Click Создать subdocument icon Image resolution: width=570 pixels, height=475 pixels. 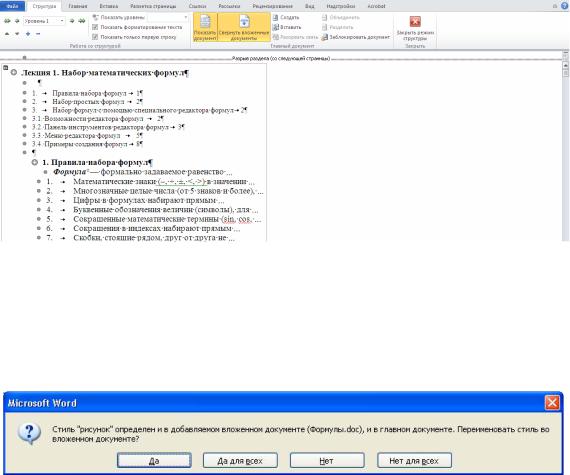pos(276,17)
